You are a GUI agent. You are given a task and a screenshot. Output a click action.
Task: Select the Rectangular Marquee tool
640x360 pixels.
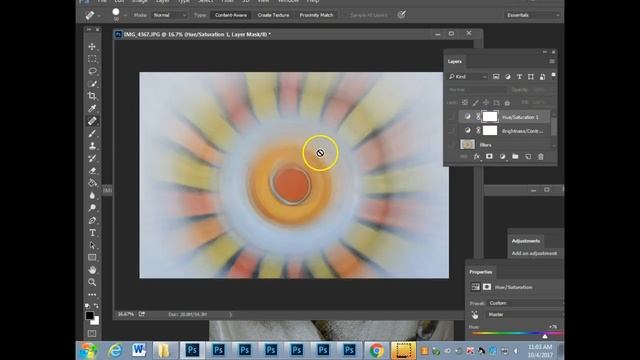click(92, 59)
